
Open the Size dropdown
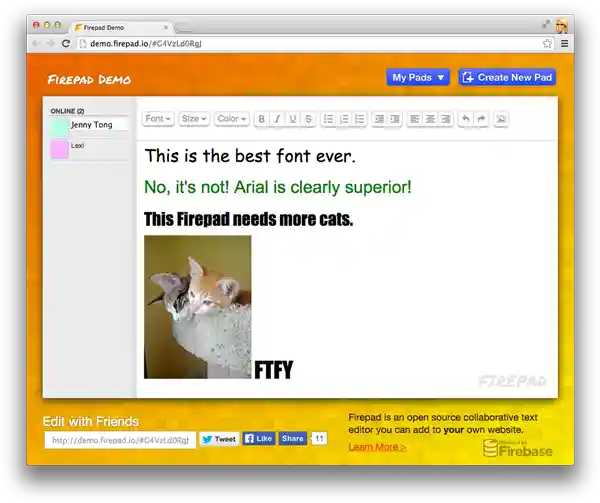point(194,119)
